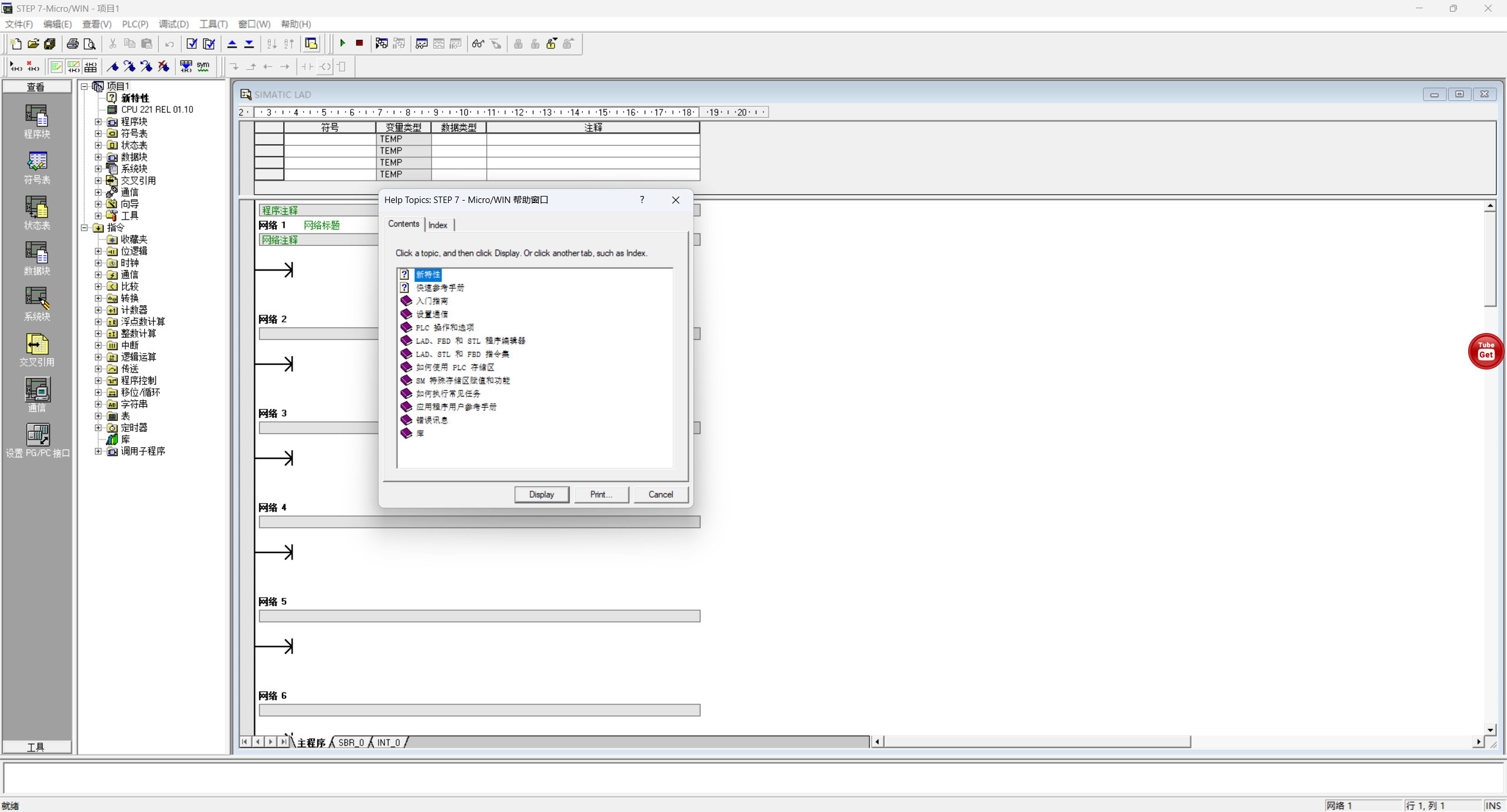Click the STOP red square toolbar icon

click(x=359, y=44)
